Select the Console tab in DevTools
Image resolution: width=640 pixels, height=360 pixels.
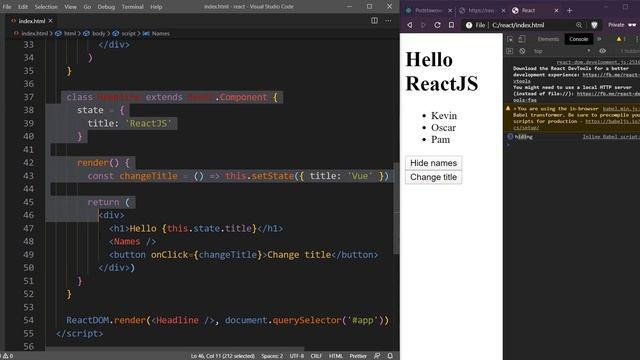click(578, 39)
